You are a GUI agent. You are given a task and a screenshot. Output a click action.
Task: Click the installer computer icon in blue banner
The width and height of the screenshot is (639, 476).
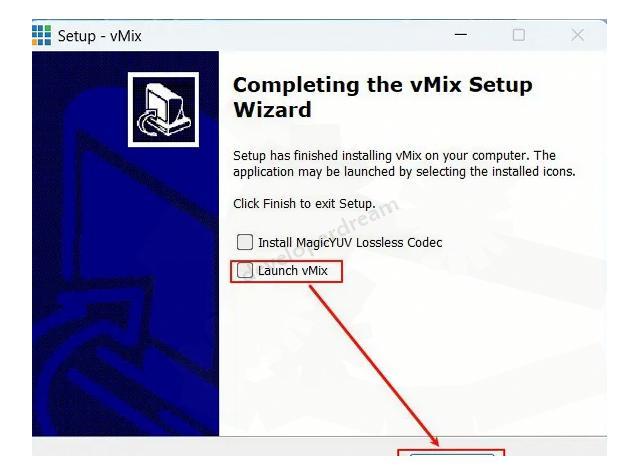point(163,110)
